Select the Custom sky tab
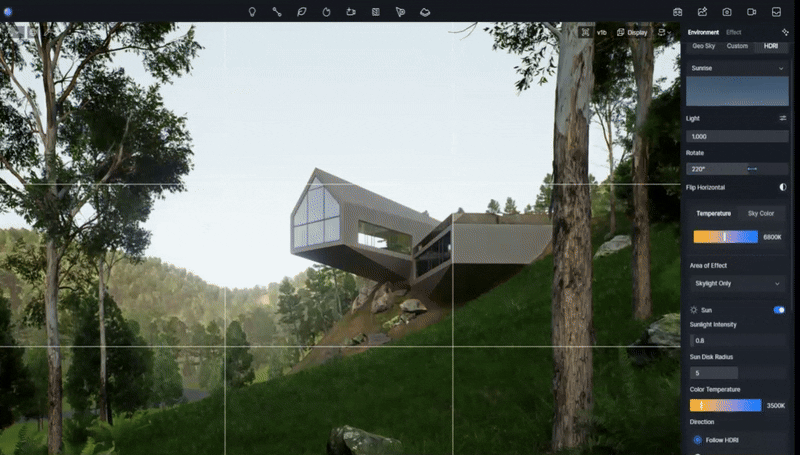This screenshot has width=800, height=455. click(x=737, y=46)
